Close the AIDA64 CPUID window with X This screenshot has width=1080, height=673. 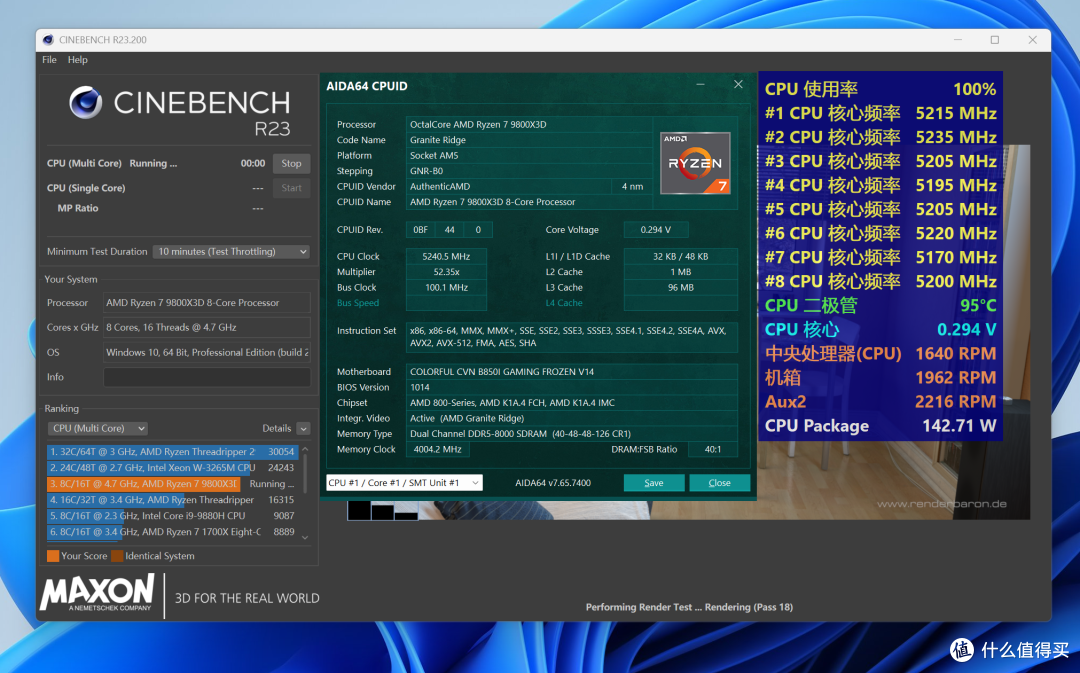(738, 84)
